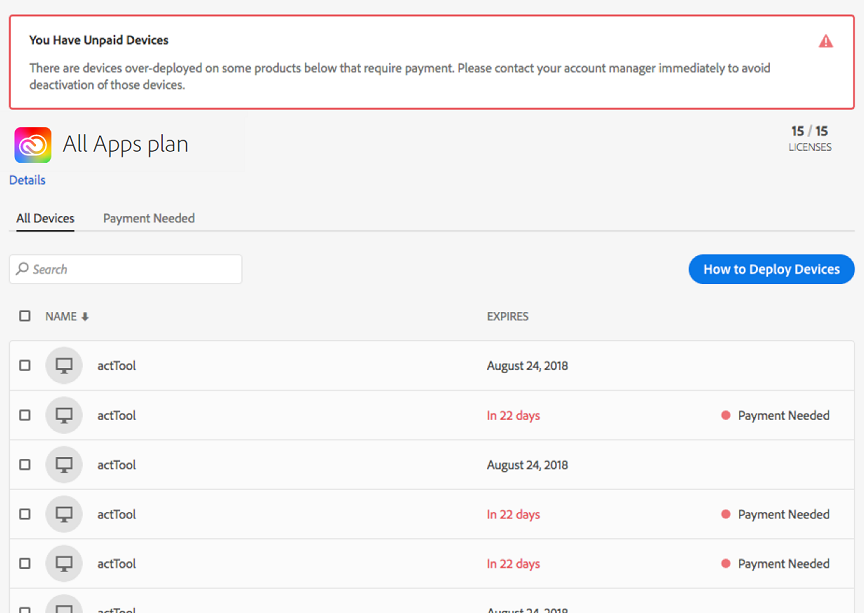Toggle the select-all checkbox in header
864x613 pixels.
pyautogui.click(x=25, y=316)
